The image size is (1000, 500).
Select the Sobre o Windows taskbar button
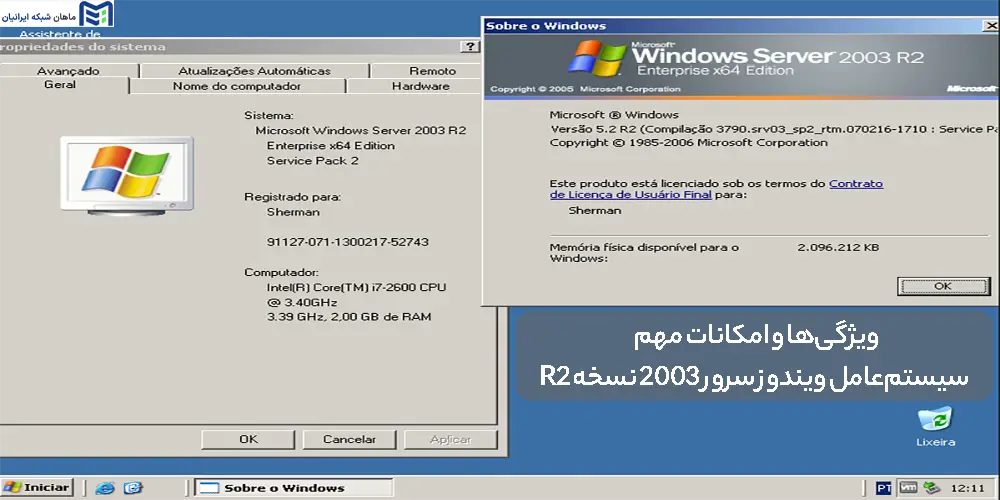coord(293,488)
